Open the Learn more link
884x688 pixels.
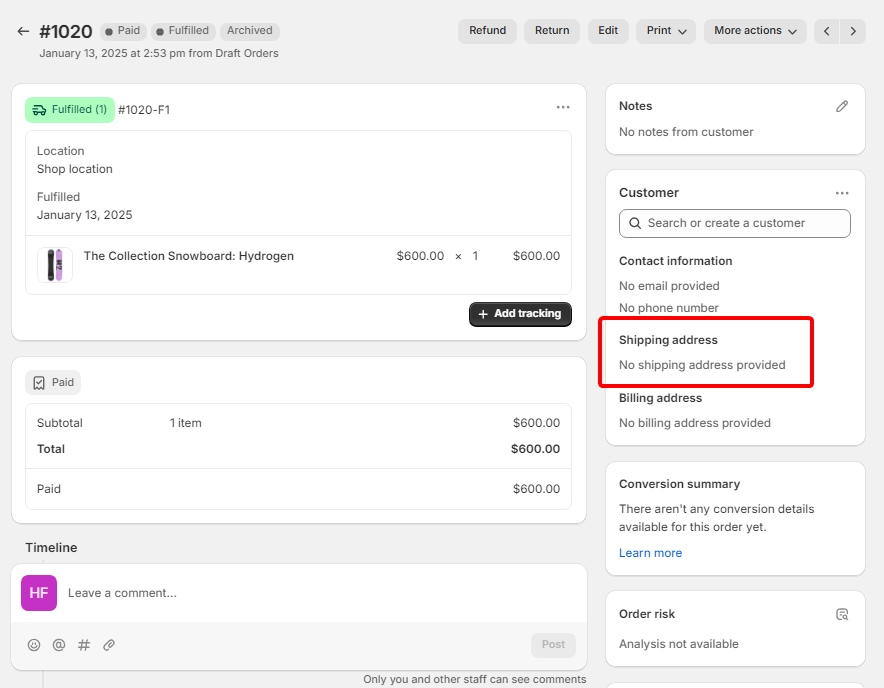coord(650,553)
